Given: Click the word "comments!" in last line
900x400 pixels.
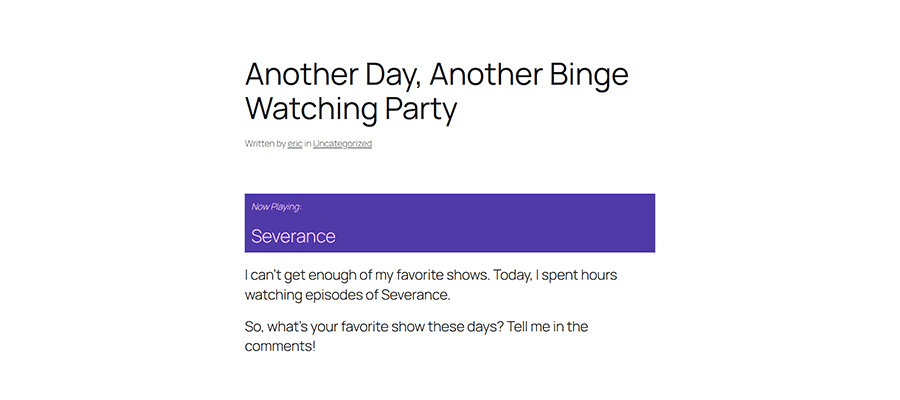Looking at the screenshot, I should click(x=280, y=347).
